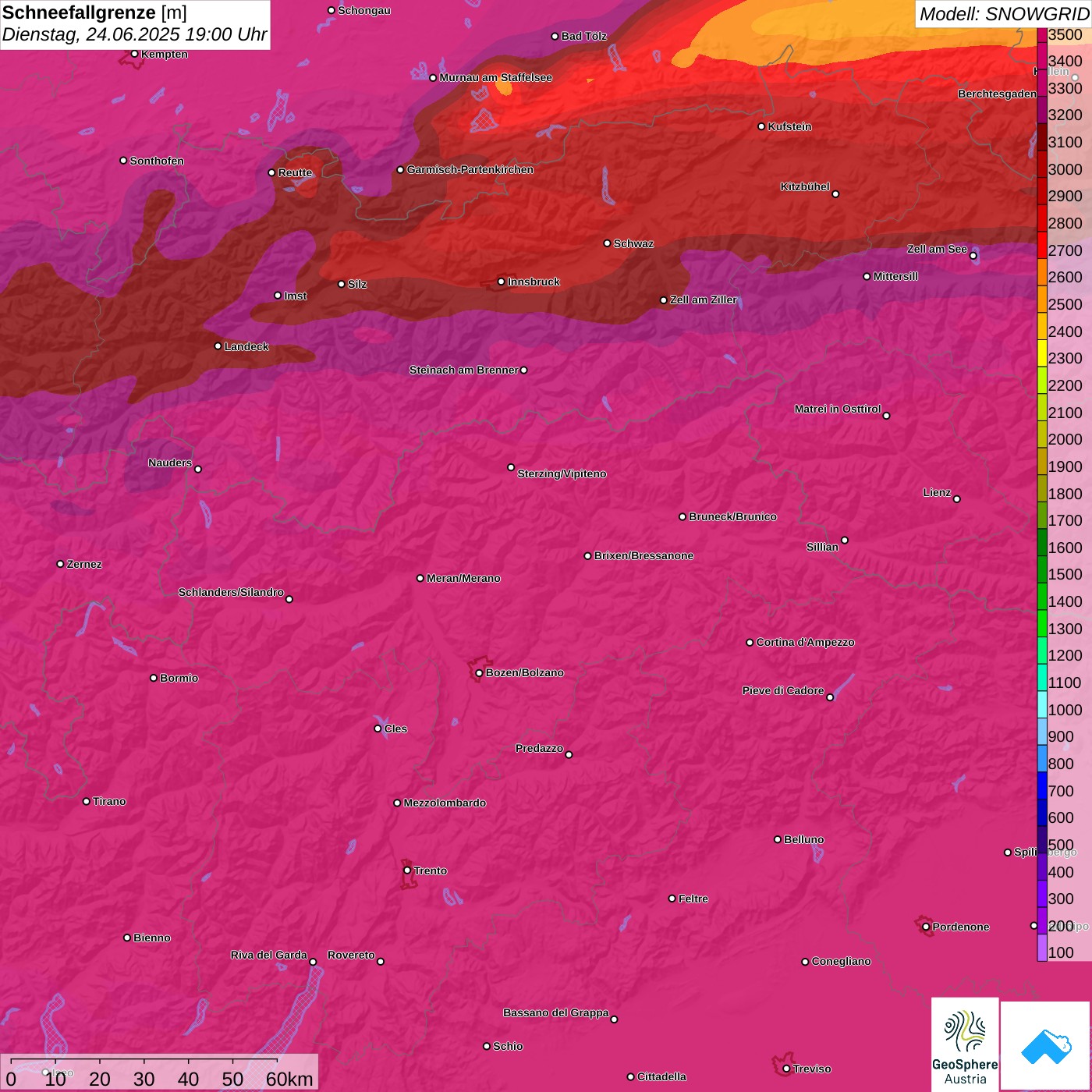The image size is (1092, 1092).
Task: Click the Bienno label
Action: click(151, 938)
